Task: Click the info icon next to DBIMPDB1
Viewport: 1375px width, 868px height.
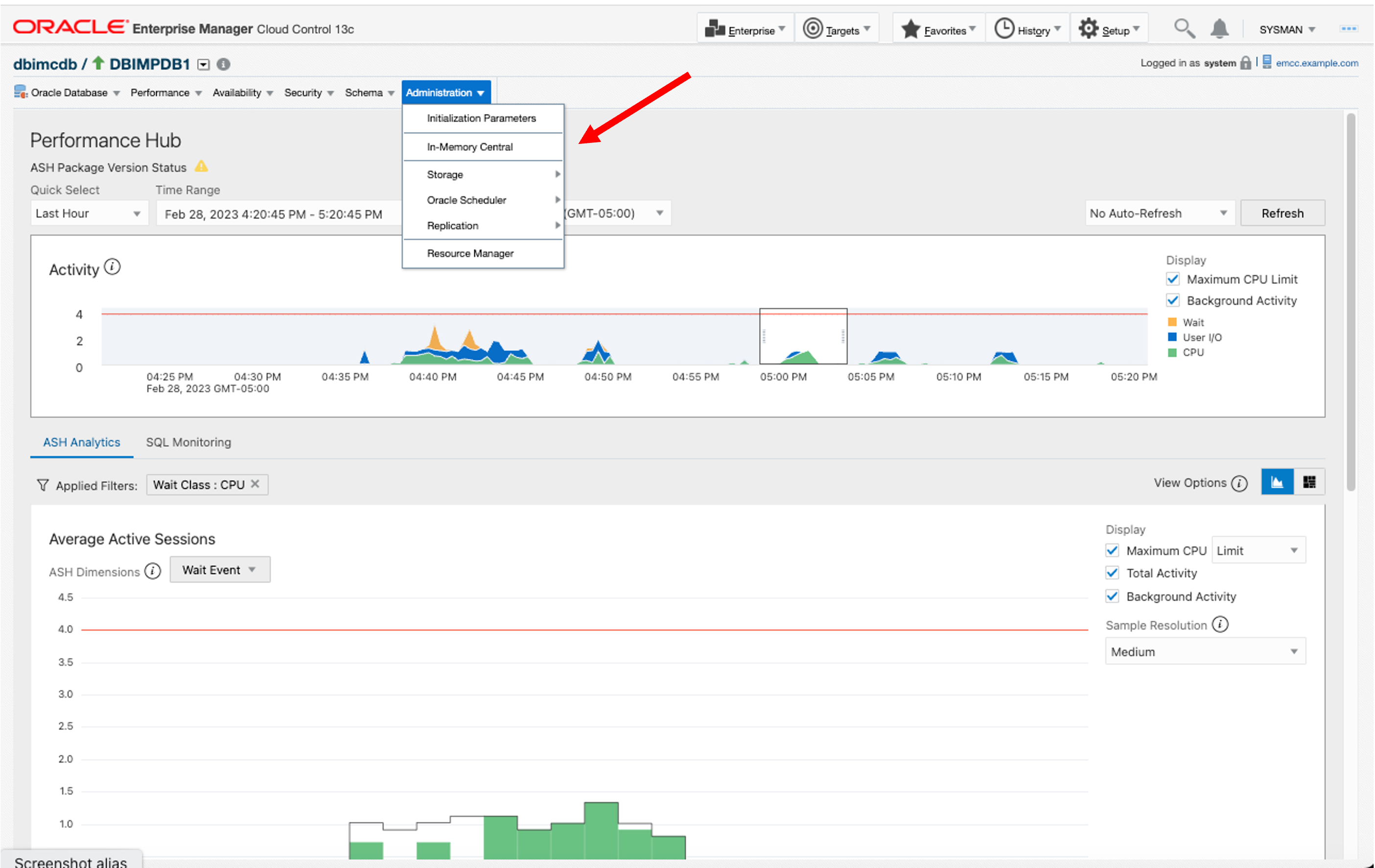Action: (x=223, y=64)
